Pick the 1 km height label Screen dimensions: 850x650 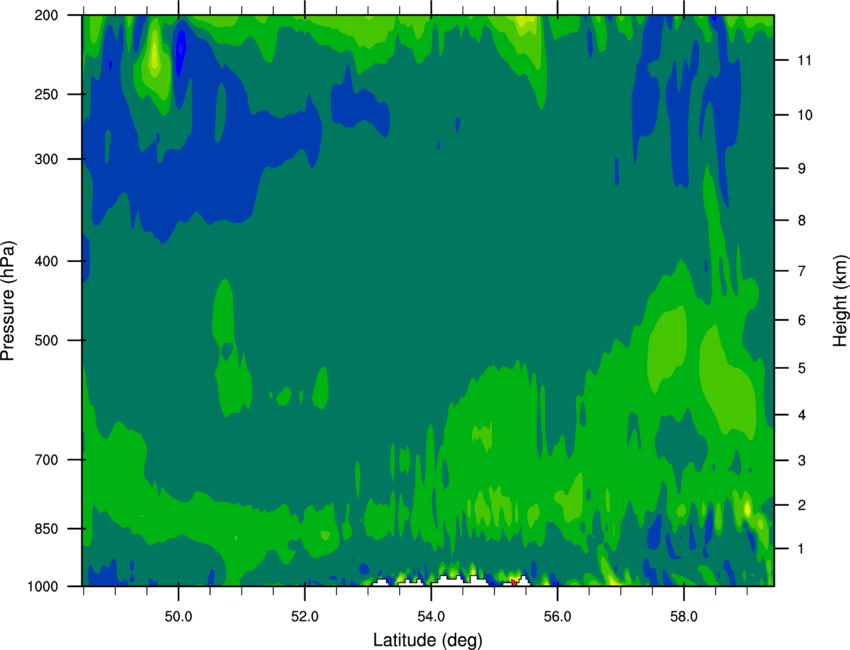[x=801, y=549]
